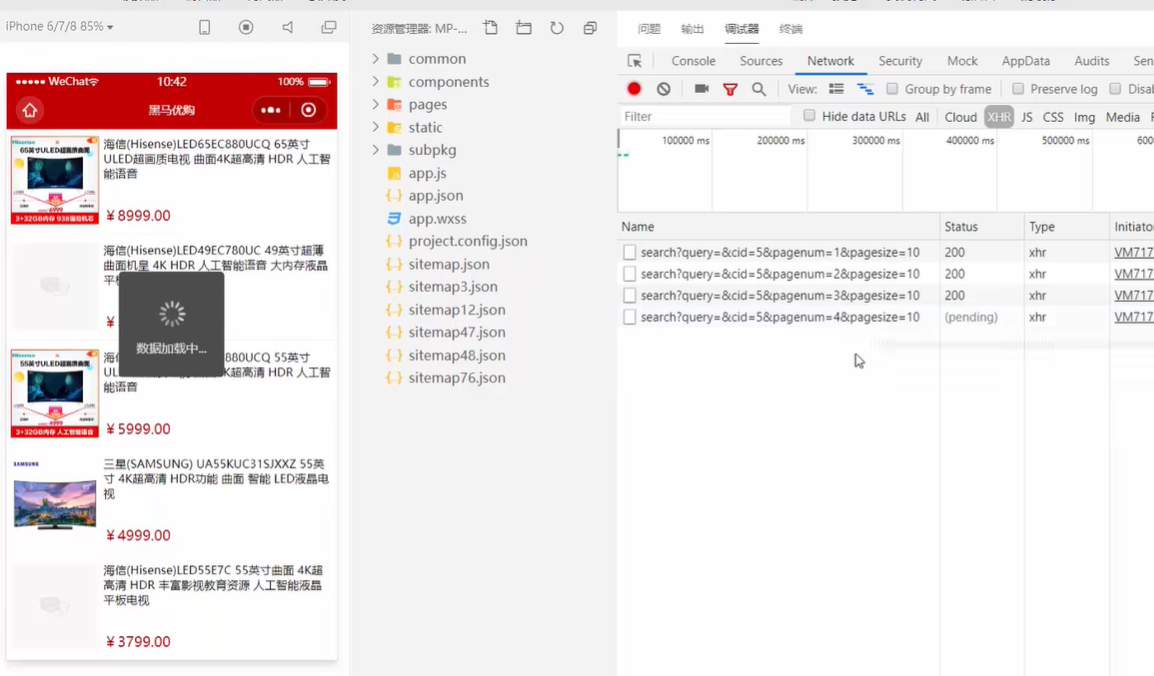Image resolution: width=1154 pixels, height=676 pixels.
Task: Expand the subpkg folder
Action: click(375, 149)
